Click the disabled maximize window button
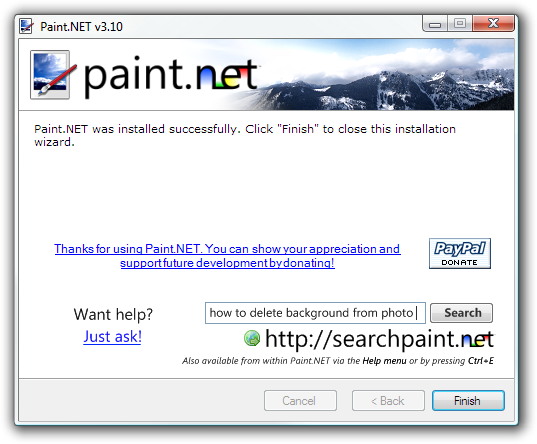Viewport: 537px width, 444px height. pos(460,24)
